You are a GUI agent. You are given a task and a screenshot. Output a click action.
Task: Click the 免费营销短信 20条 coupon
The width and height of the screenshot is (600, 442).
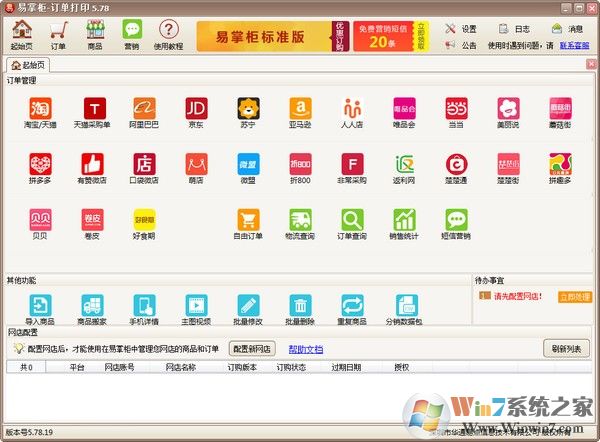point(391,36)
